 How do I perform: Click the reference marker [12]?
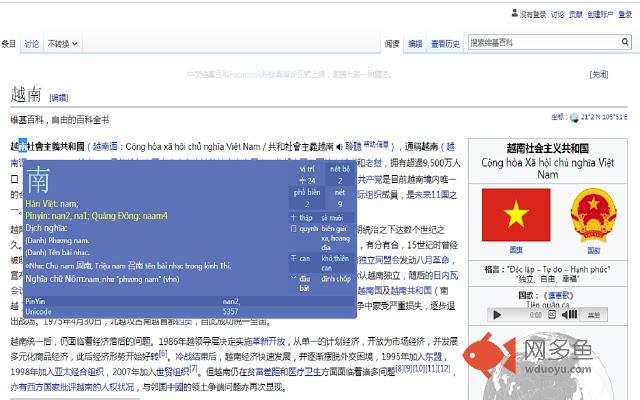coord(443,369)
